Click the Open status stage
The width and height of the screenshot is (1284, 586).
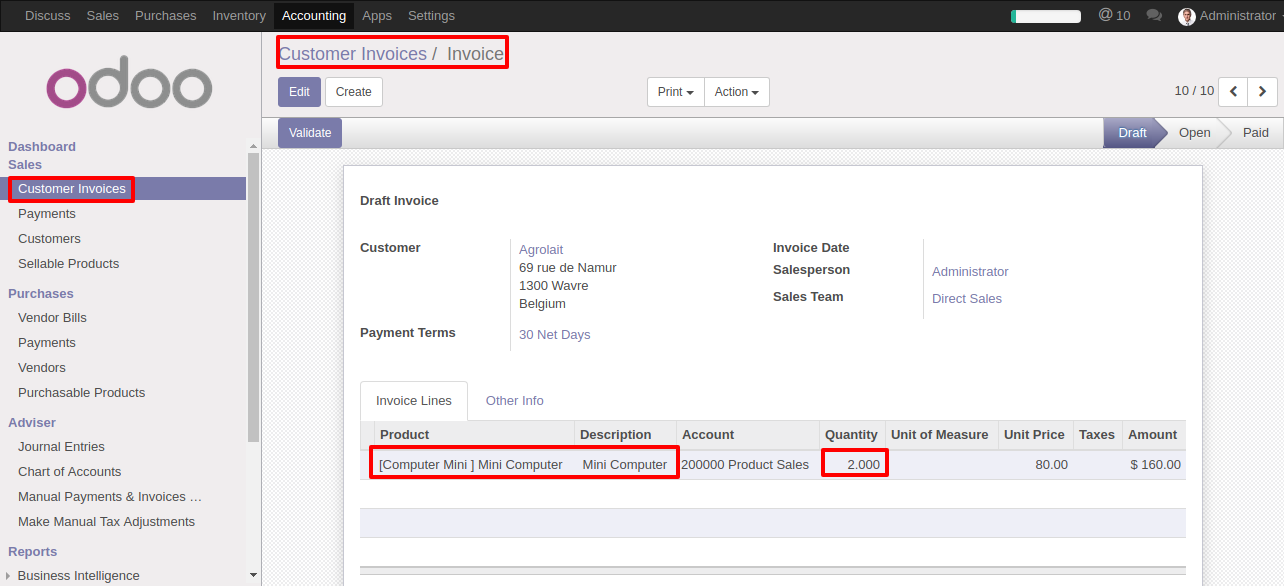(x=1194, y=133)
